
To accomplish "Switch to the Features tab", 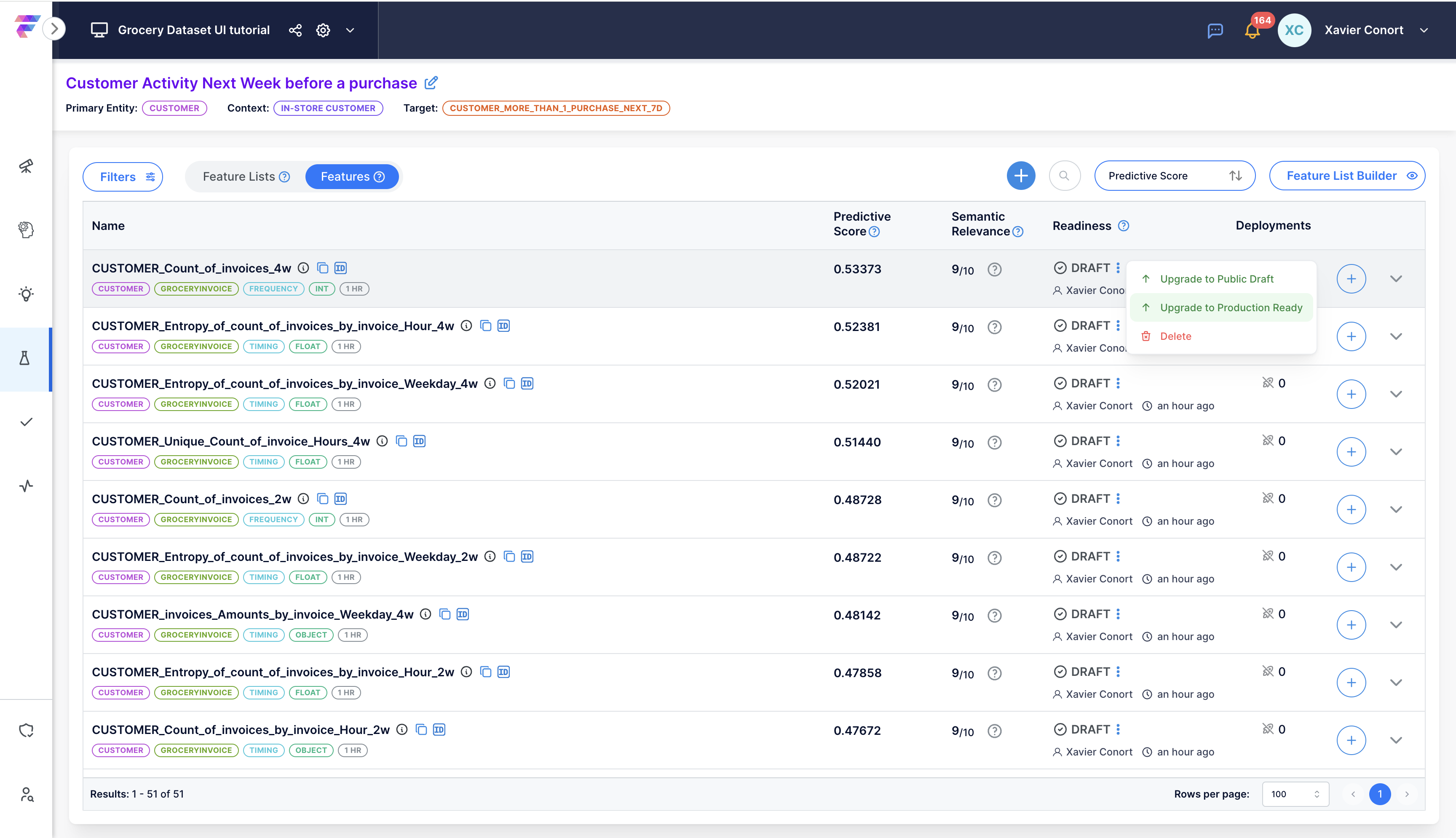I will pyautogui.click(x=352, y=177).
